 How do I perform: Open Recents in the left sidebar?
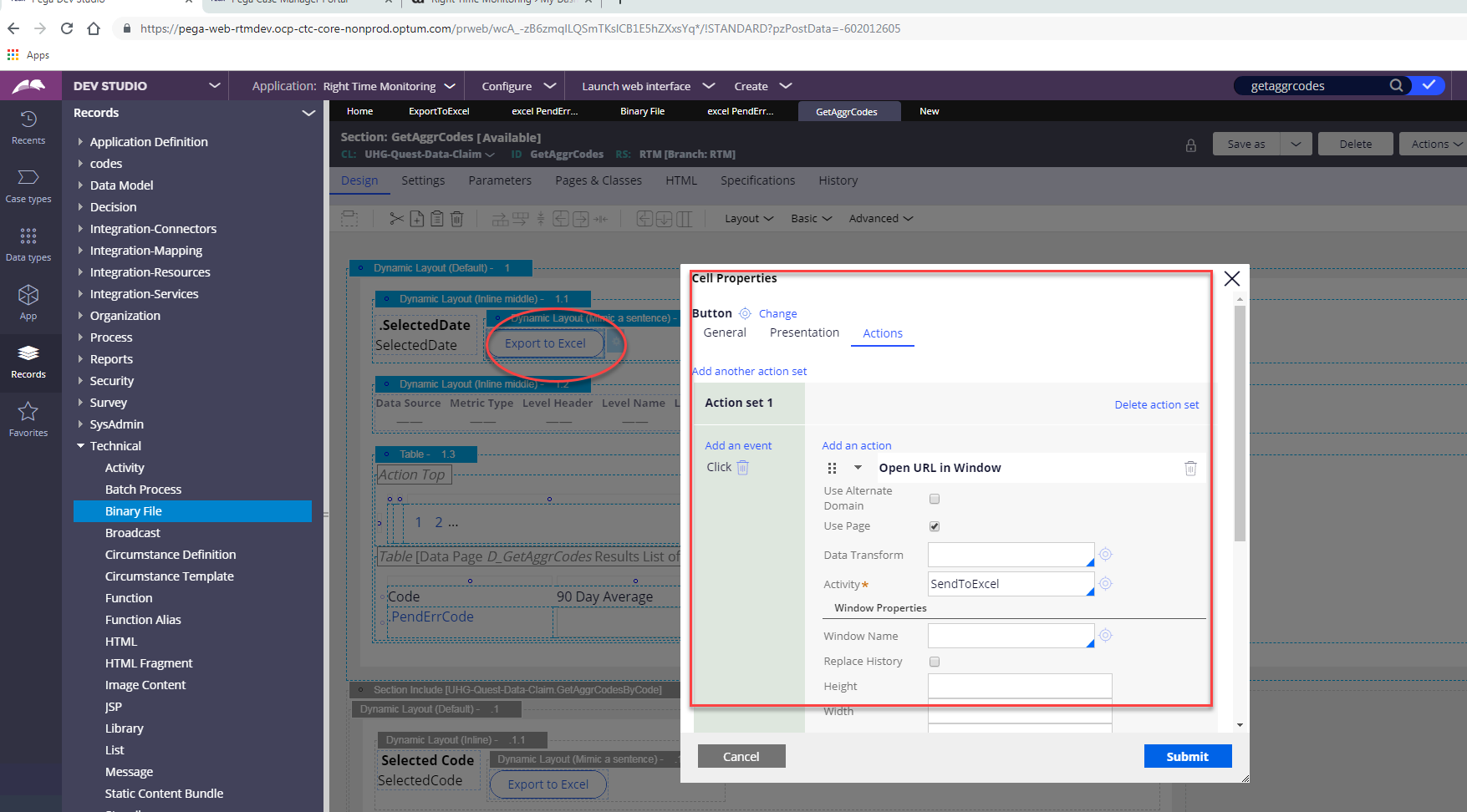[x=28, y=127]
